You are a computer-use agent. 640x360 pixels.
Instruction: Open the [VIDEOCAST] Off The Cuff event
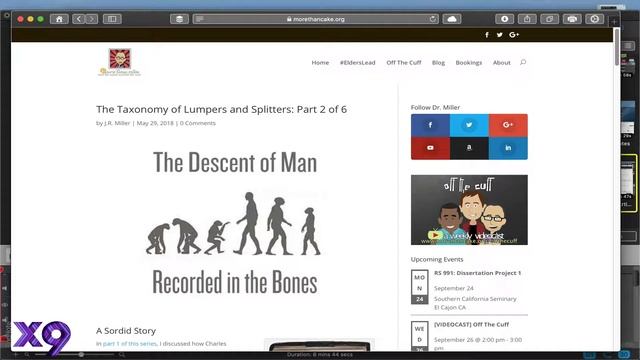tap(471, 324)
